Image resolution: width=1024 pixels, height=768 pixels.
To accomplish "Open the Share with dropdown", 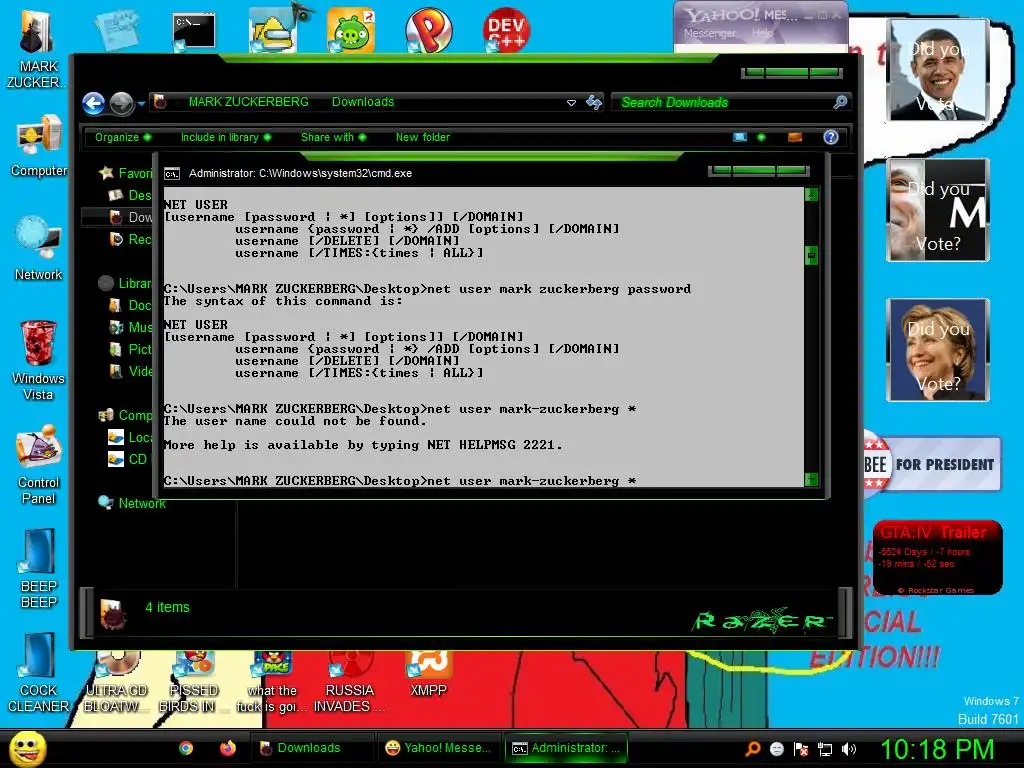I will [x=333, y=137].
